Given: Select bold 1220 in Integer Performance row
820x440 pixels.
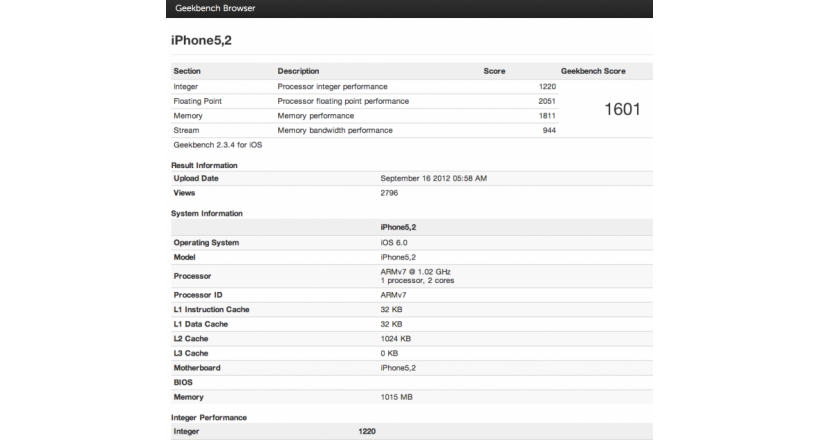Looking at the screenshot, I should point(367,432).
